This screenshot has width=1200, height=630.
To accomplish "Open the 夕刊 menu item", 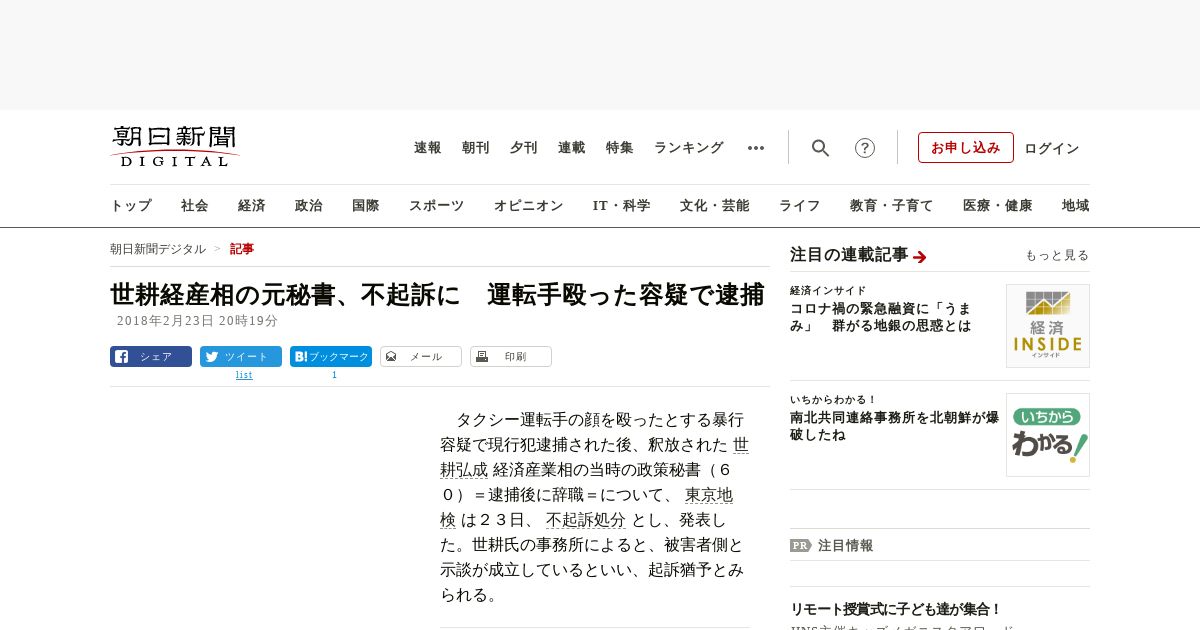I will [x=524, y=148].
